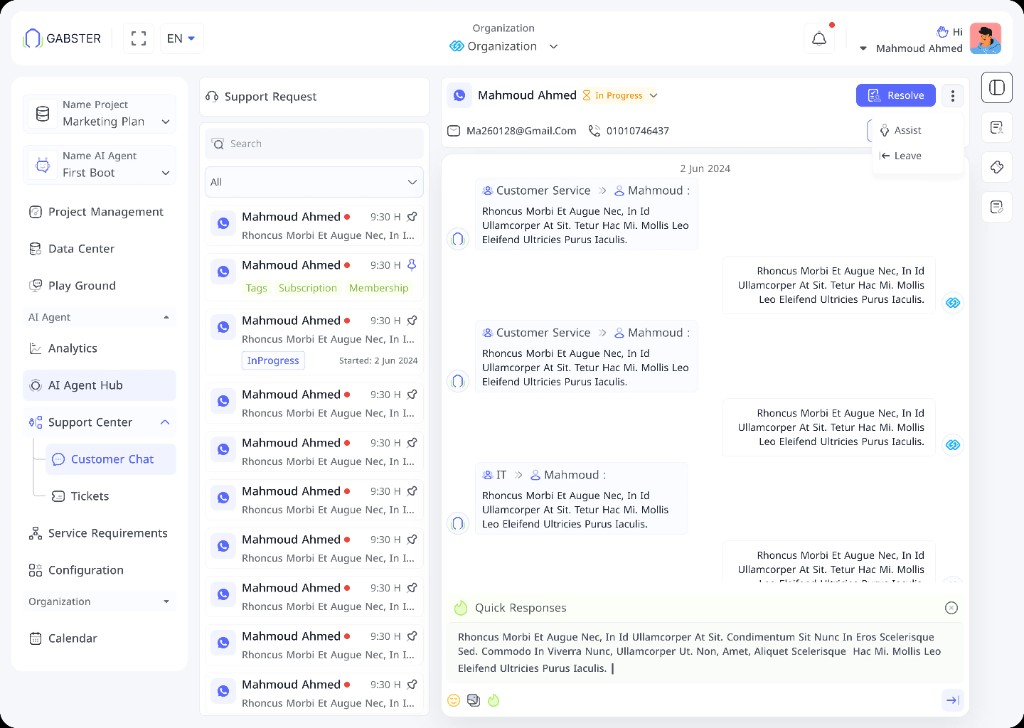
Task: Open the notifications bell
Action: point(819,39)
